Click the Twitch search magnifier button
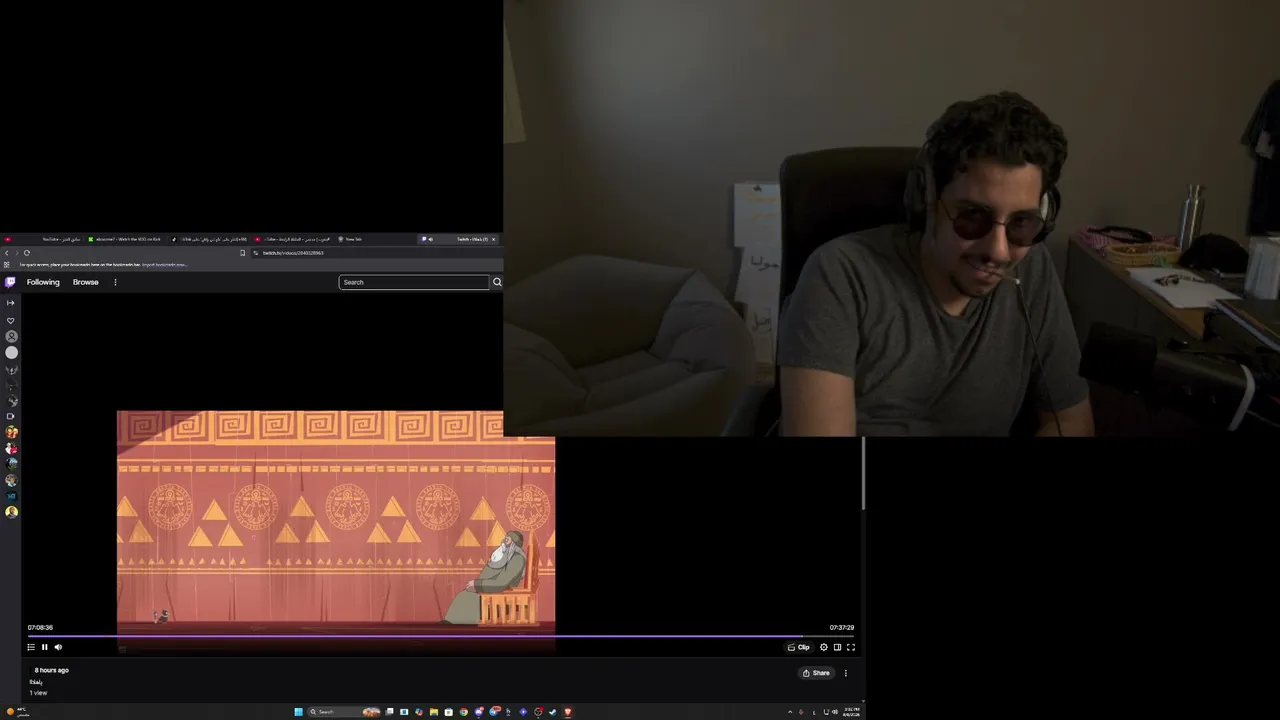 coord(497,282)
